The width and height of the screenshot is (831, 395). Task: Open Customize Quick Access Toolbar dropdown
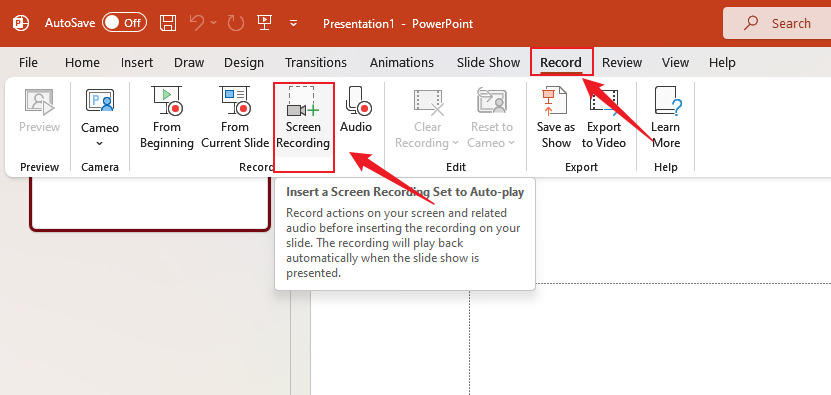pyautogui.click(x=293, y=23)
